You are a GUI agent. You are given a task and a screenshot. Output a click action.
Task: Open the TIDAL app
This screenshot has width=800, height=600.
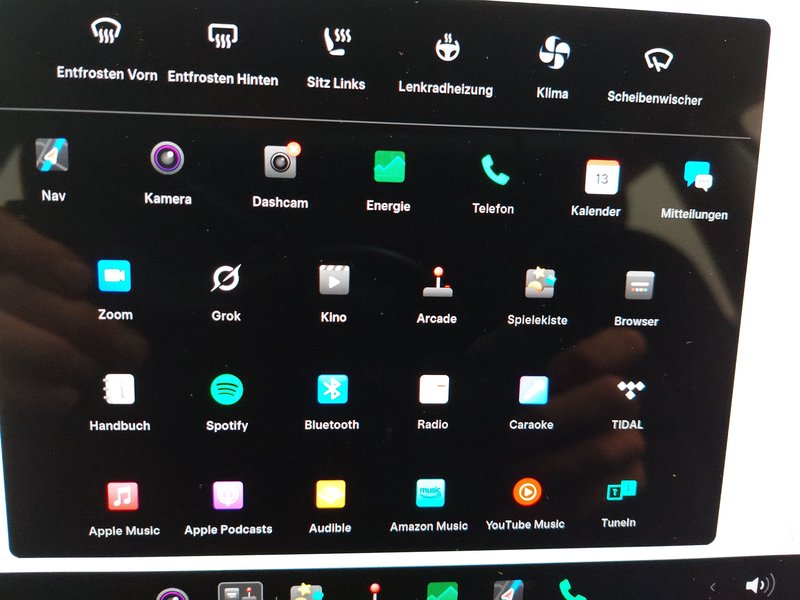pyautogui.click(x=631, y=390)
